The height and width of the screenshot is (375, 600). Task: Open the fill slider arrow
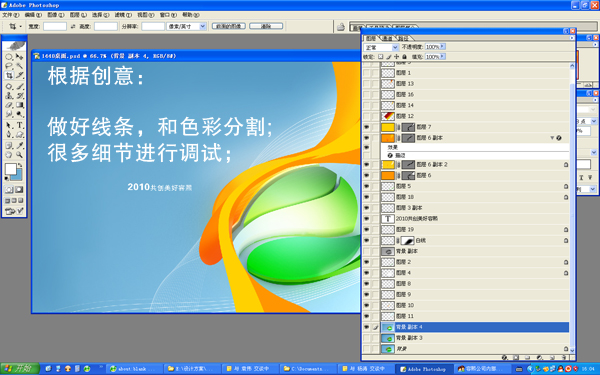click(442, 57)
